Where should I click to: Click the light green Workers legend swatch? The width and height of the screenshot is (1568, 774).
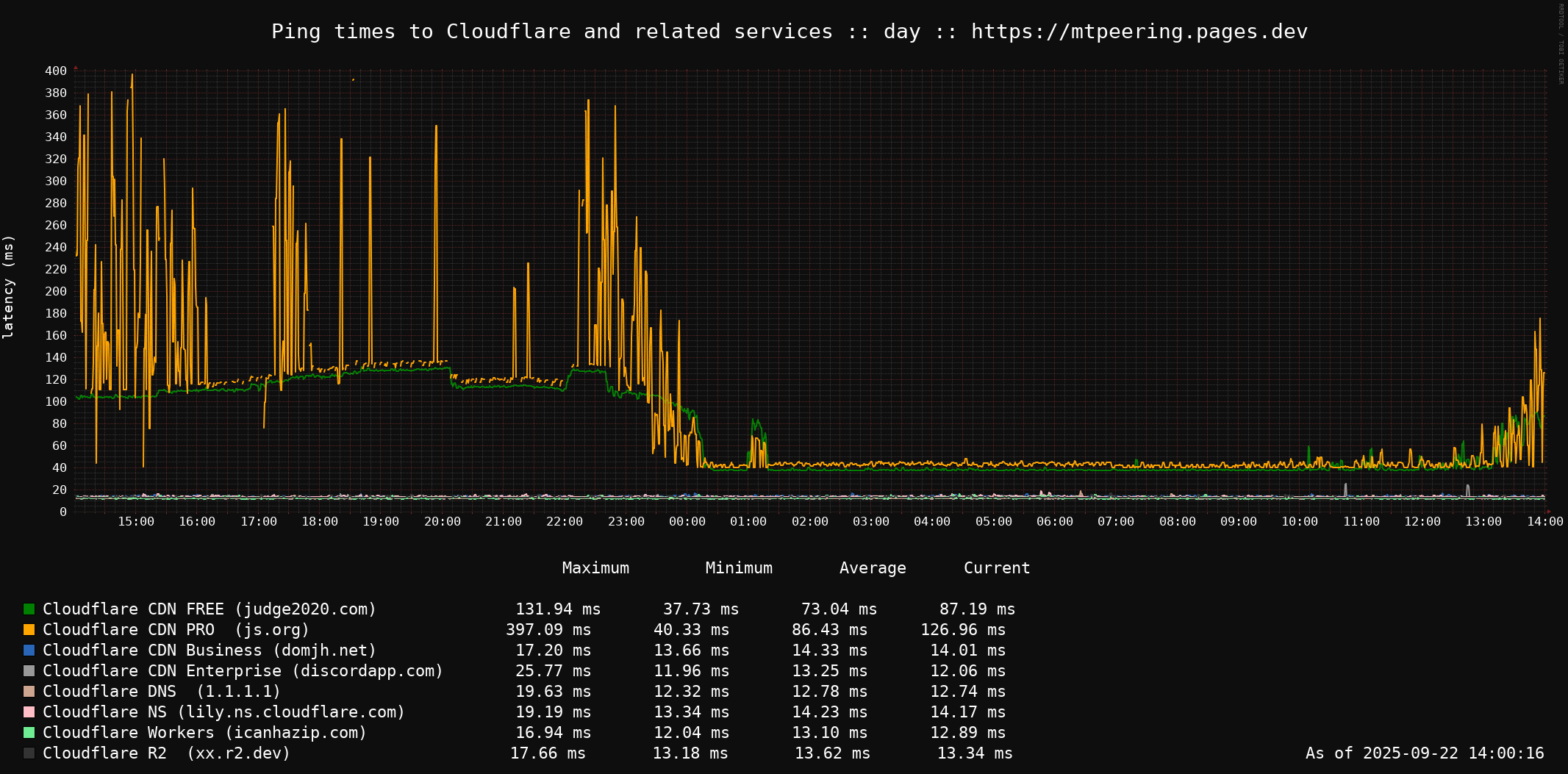pyautogui.click(x=29, y=733)
